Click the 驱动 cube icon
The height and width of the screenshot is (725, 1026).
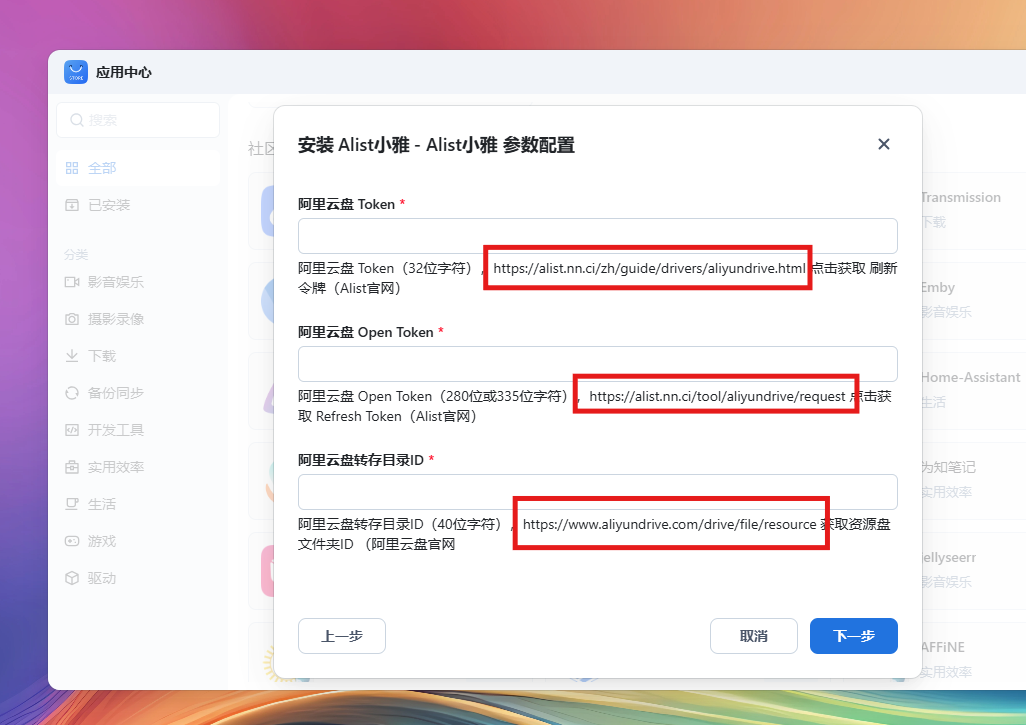tap(72, 578)
